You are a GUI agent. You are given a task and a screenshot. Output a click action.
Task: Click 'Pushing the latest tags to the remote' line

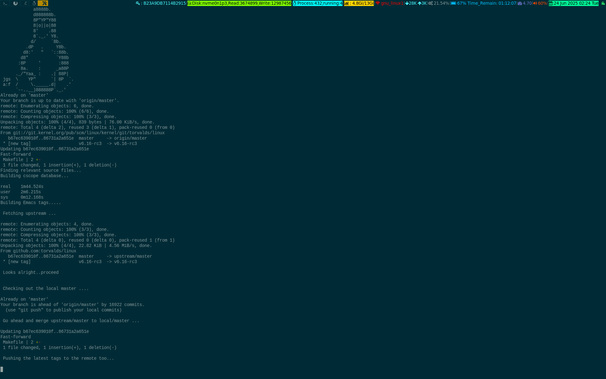pyautogui.click(x=58, y=359)
